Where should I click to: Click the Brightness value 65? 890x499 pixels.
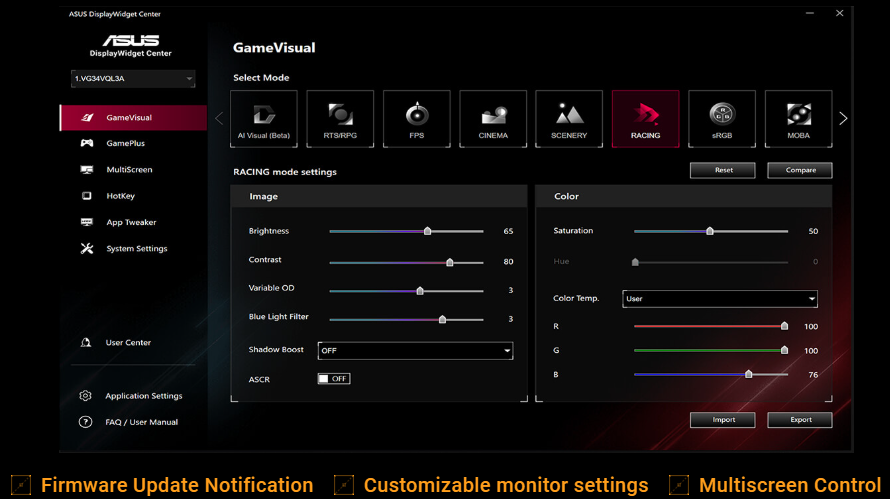click(508, 231)
